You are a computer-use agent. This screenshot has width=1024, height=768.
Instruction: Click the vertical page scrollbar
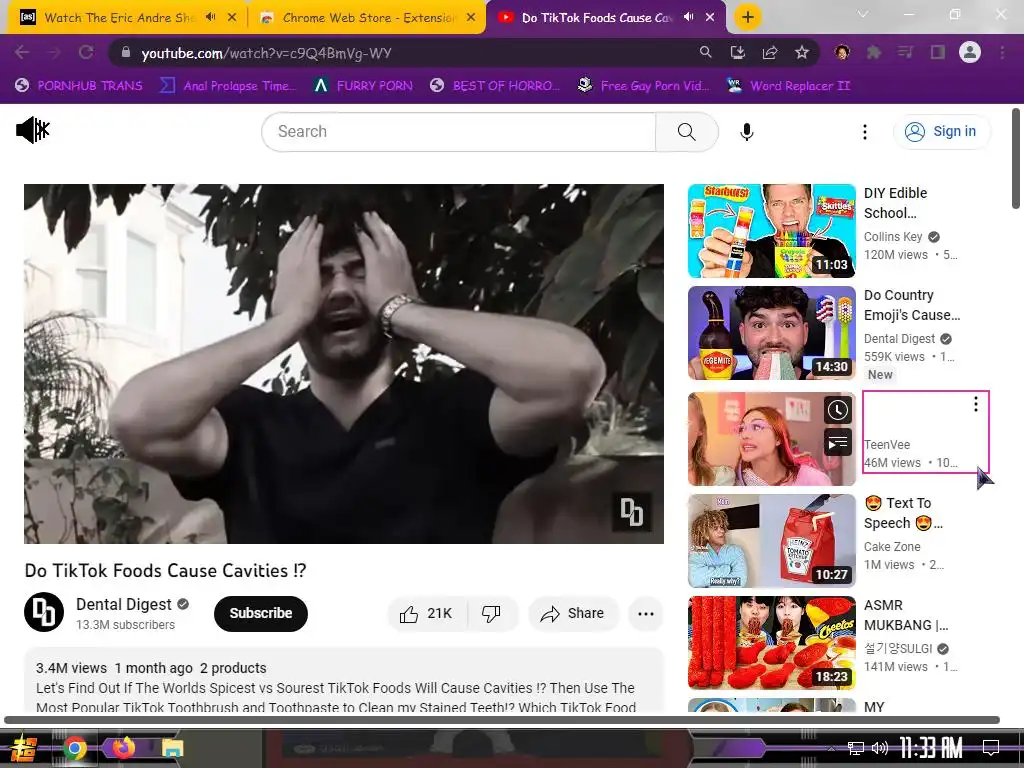1016,160
